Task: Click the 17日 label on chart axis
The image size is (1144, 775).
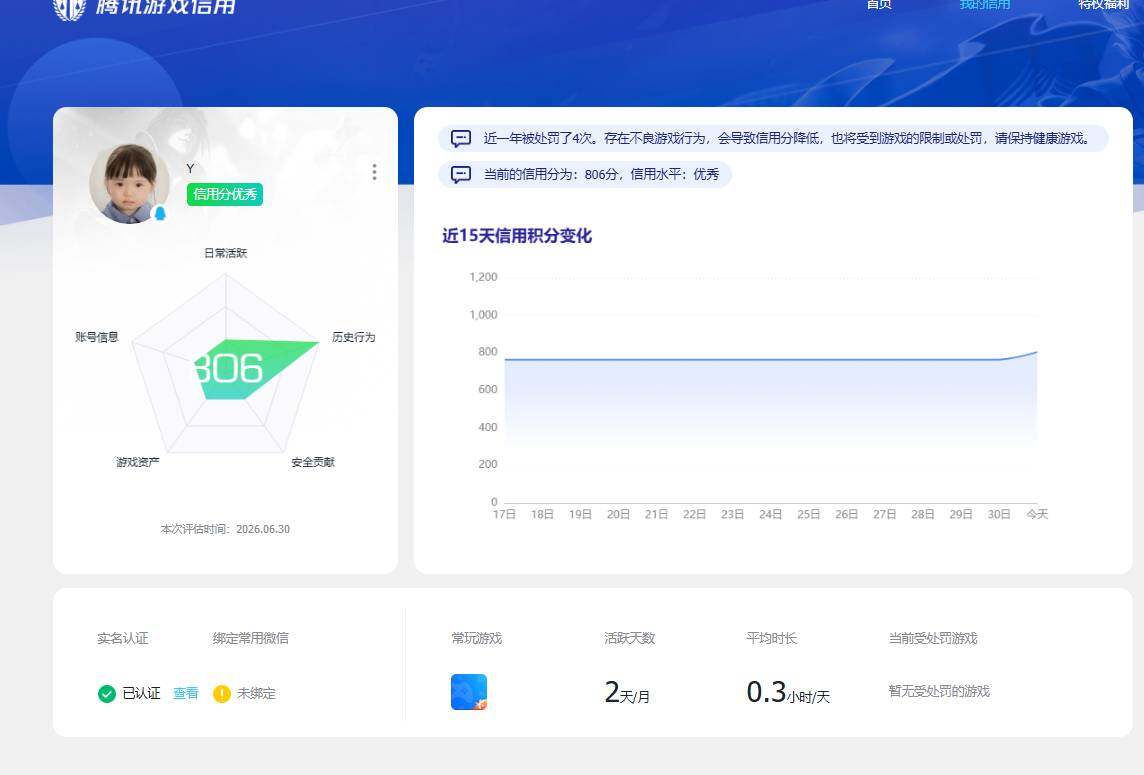Action: [504, 514]
